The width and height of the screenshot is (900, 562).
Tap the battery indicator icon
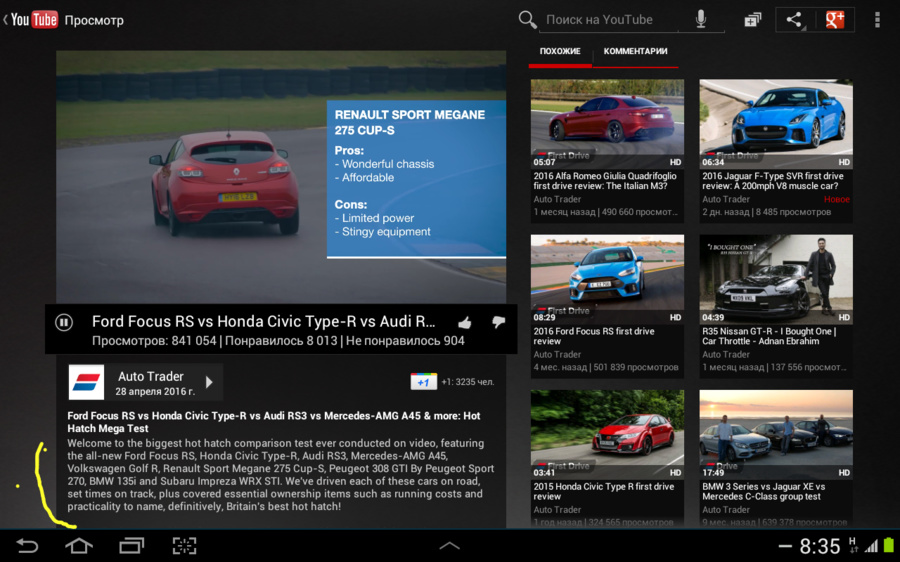click(x=889, y=545)
